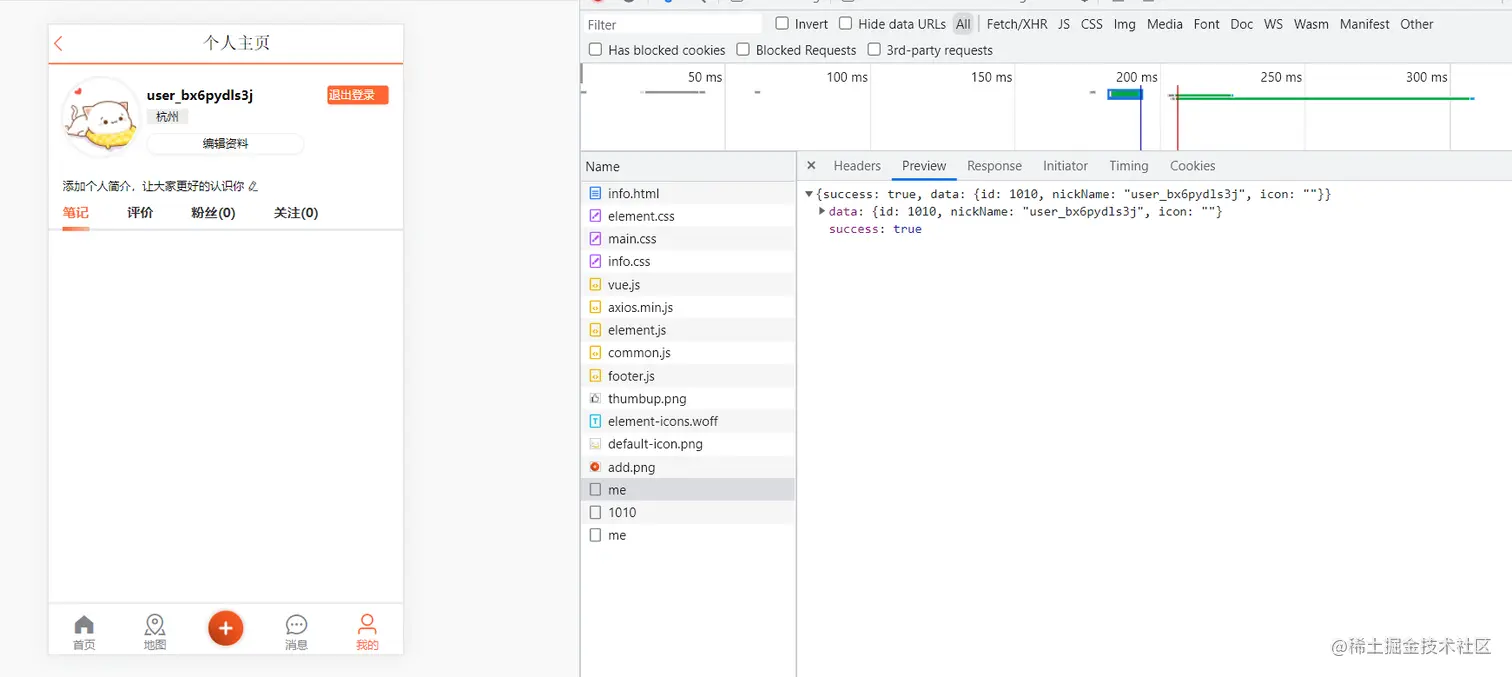Click the pencil icon beside the bio

click(253, 186)
